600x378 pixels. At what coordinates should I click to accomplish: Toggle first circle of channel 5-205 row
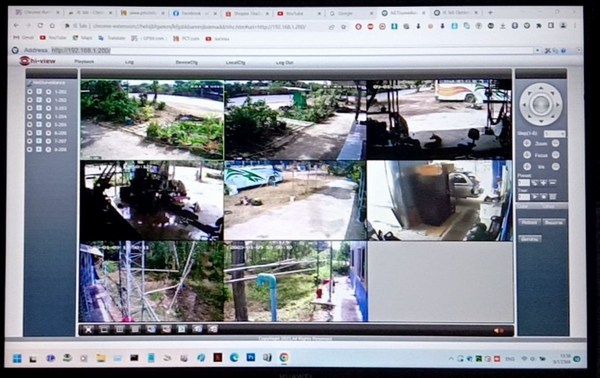click(x=30, y=125)
